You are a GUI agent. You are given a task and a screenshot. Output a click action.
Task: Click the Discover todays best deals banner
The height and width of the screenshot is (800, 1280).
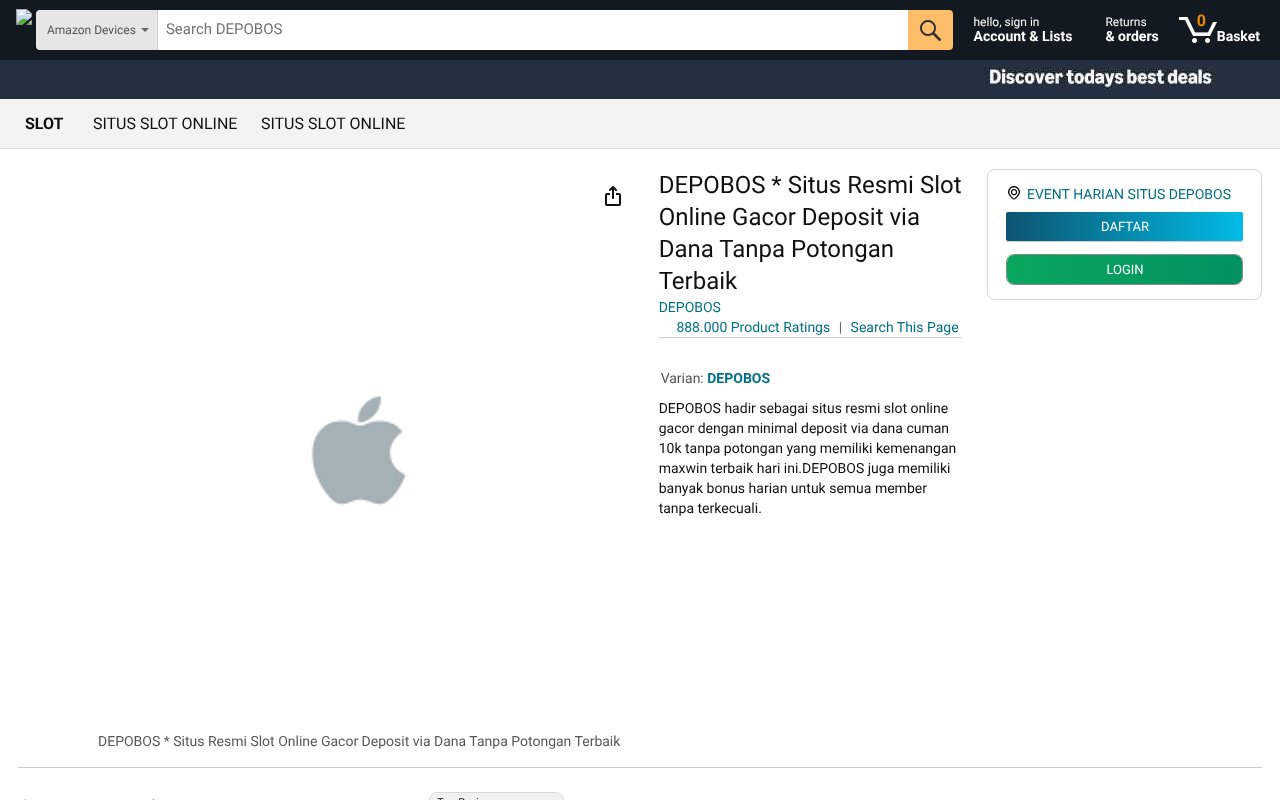click(1099, 78)
